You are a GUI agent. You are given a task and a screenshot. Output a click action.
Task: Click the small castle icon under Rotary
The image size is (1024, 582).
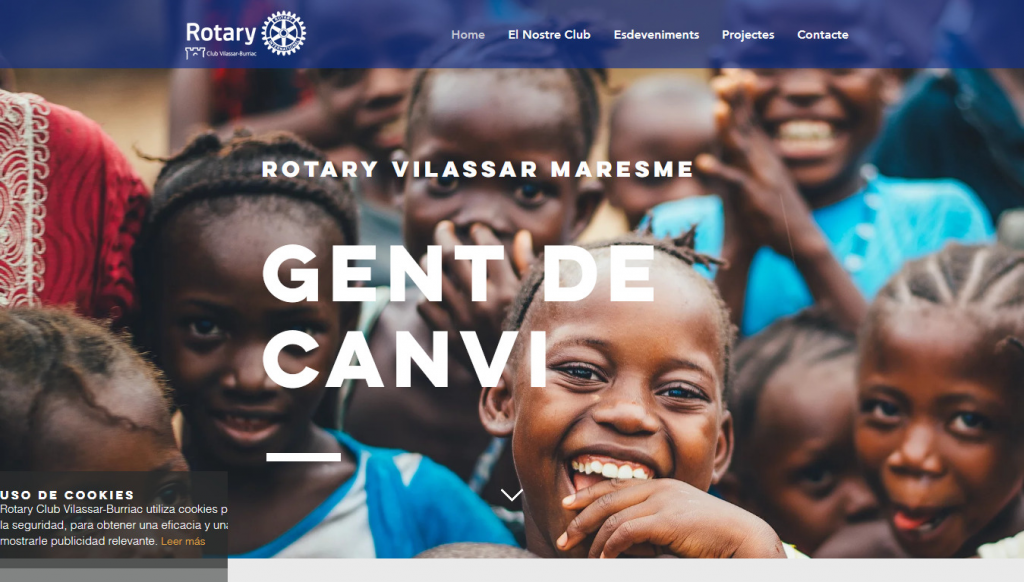click(195, 53)
